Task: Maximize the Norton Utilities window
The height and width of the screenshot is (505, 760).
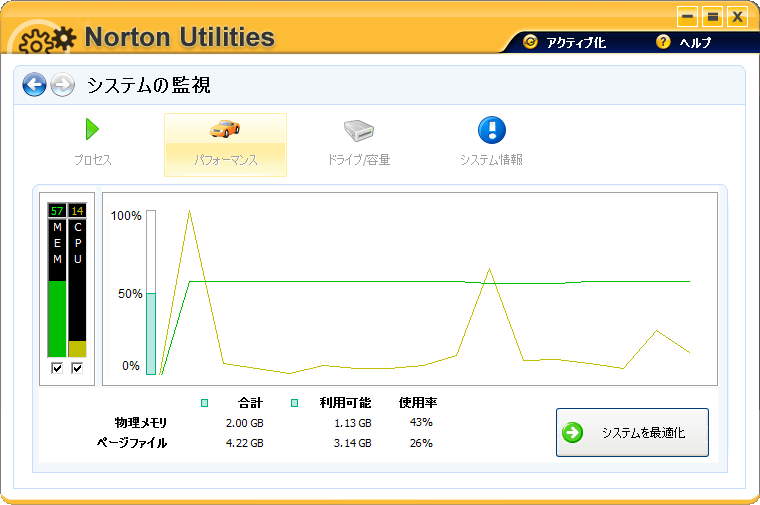Action: (x=712, y=16)
